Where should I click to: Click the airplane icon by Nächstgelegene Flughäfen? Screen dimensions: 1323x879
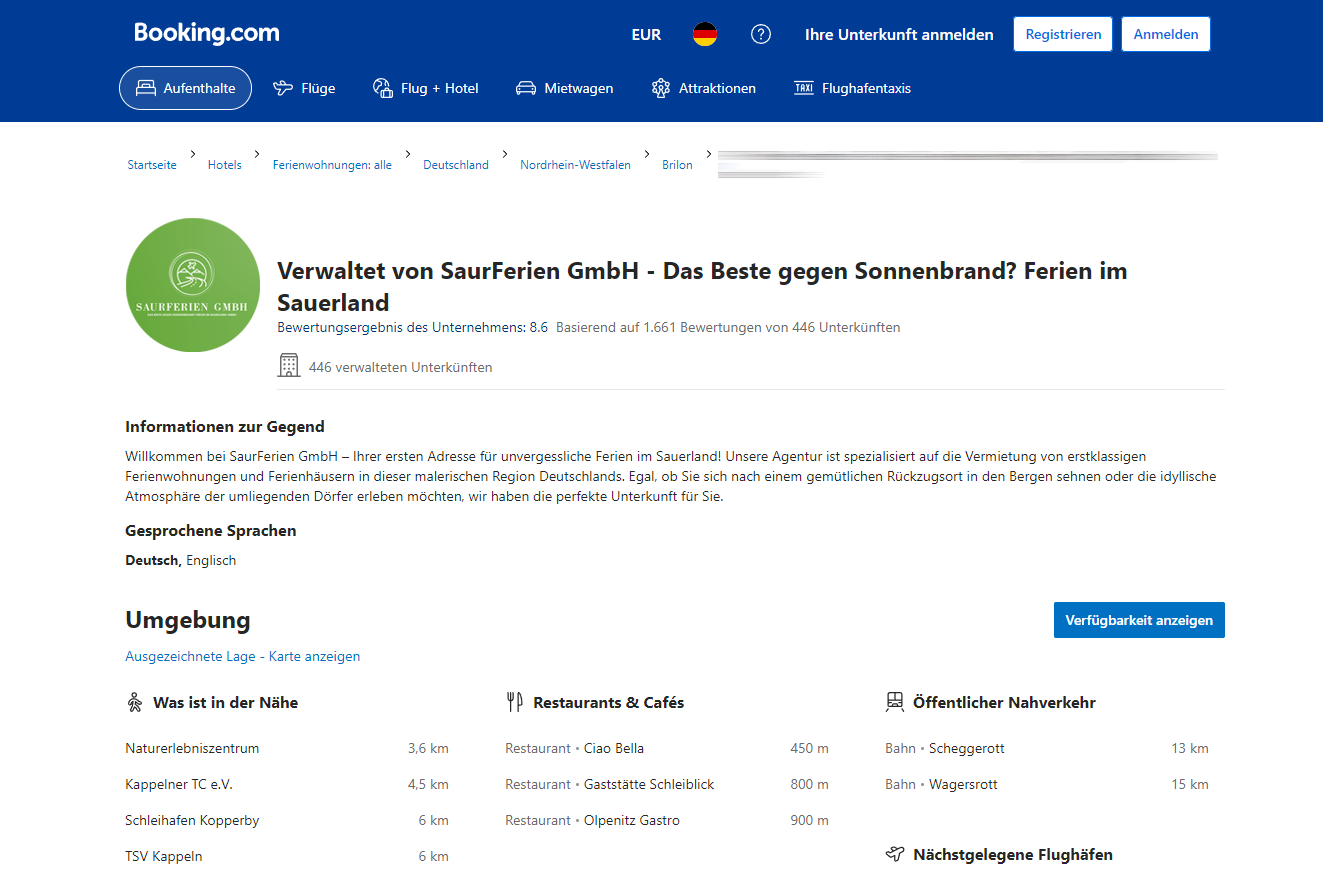(895, 855)
